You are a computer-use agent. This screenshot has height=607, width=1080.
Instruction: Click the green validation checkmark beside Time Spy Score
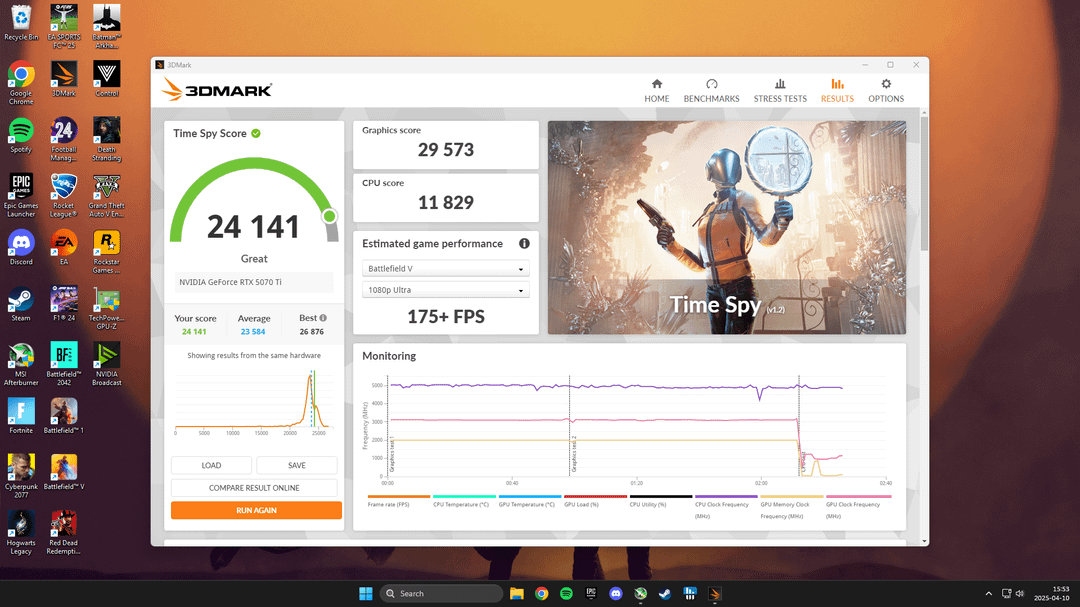tap(256, 134)
